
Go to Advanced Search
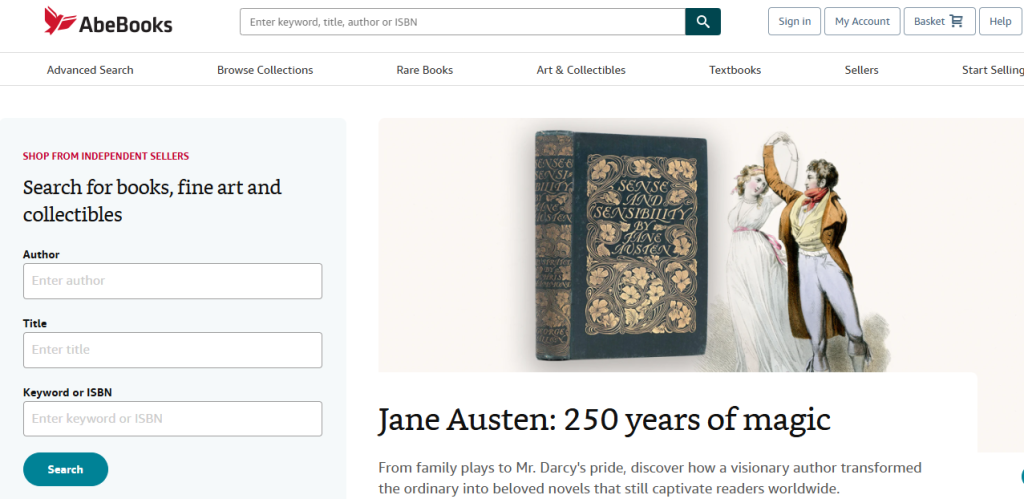[90, 70]
